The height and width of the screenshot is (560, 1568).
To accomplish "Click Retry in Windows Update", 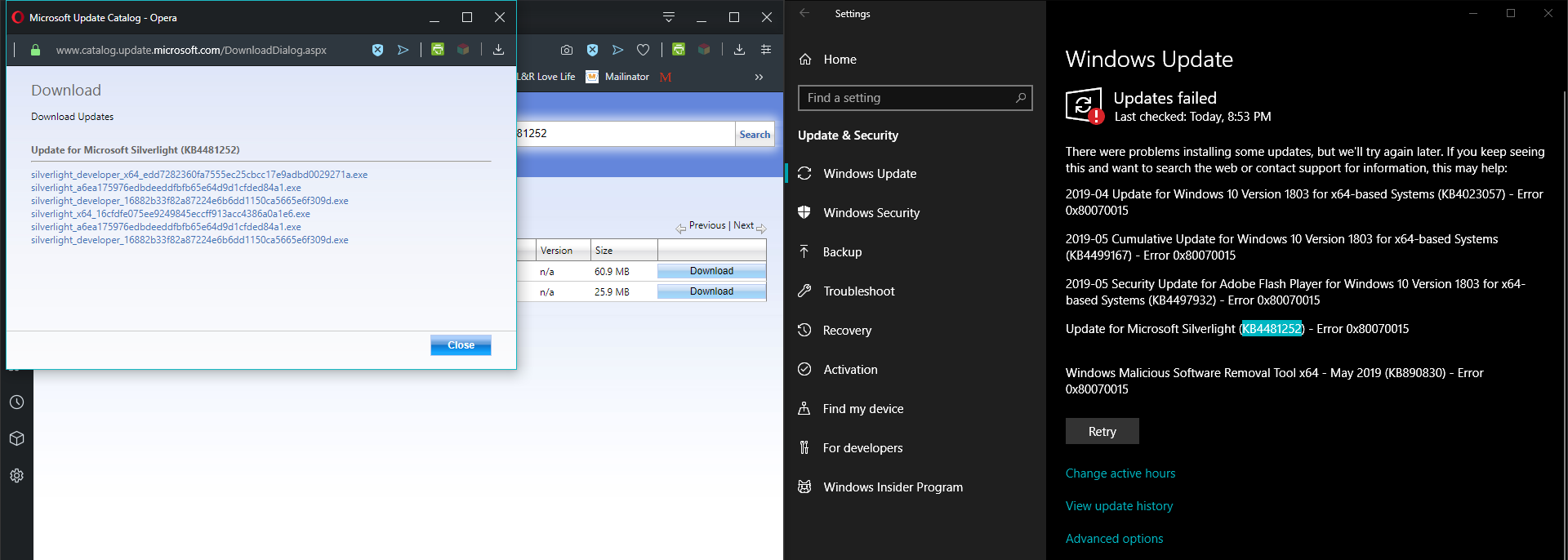I will pos(1102,431).
